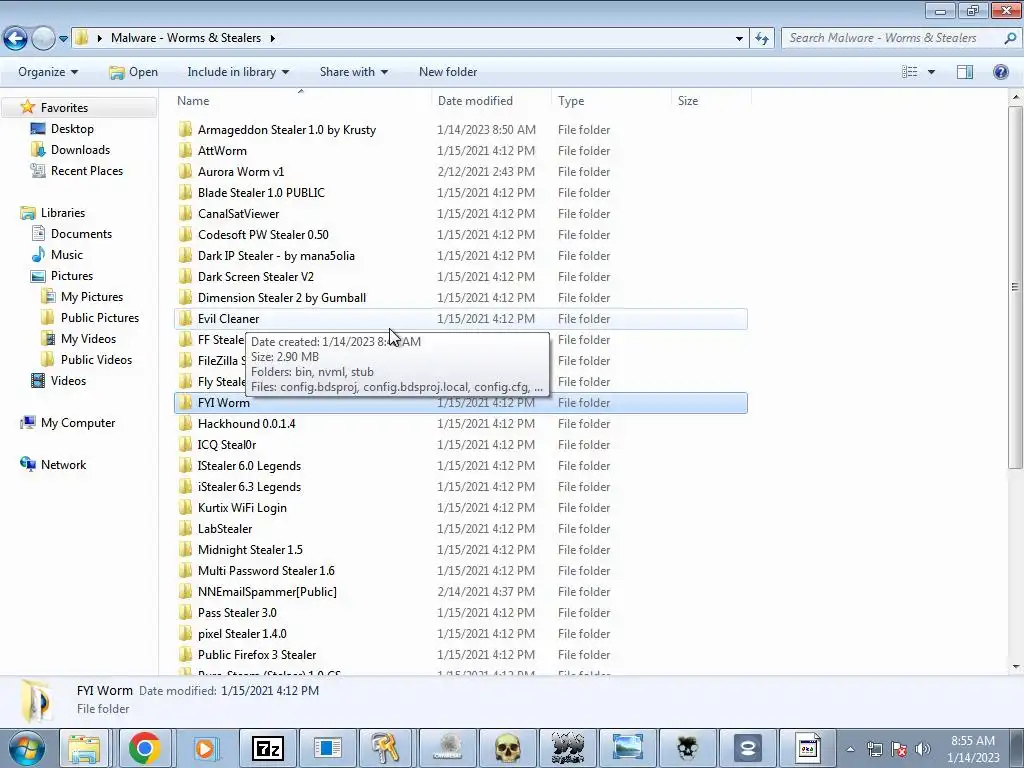Screen dimensions: 1024x768
Task: Select the NNEmailSpammer[Public] folder
Action: tap(460, 592)
